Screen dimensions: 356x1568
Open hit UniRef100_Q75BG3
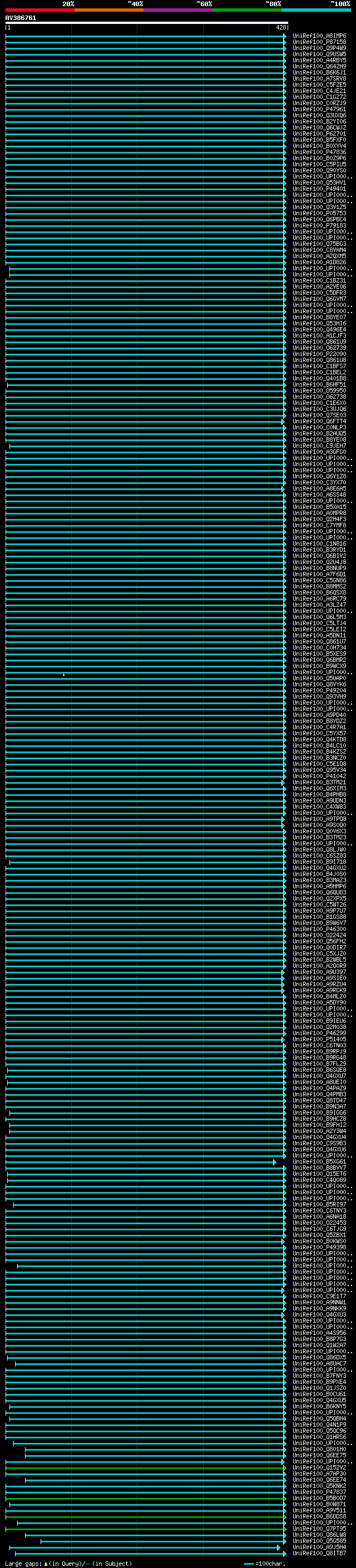pyautogui.click(x=319, y=244)
